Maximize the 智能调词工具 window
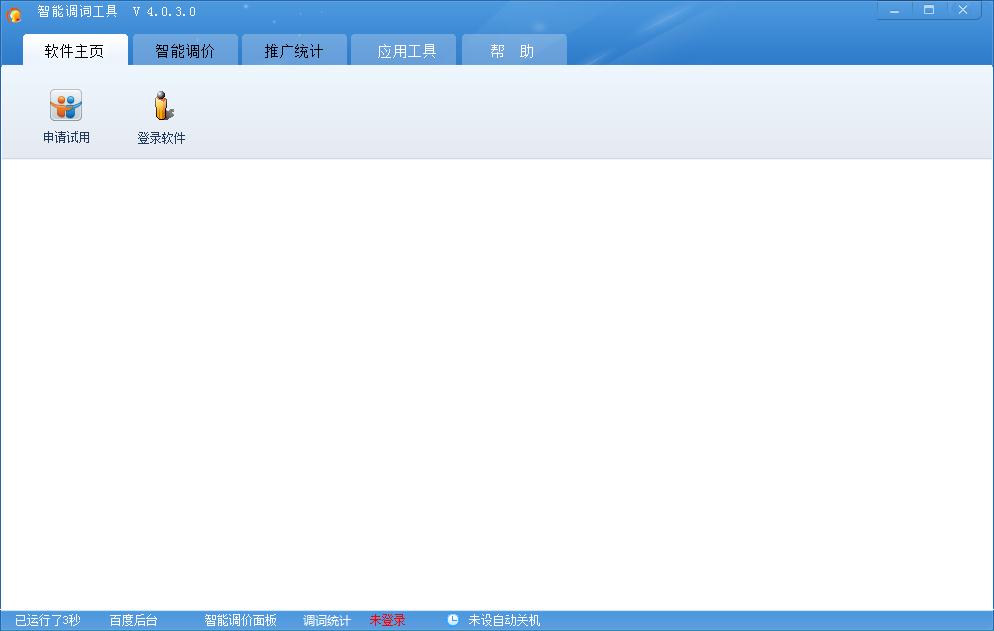The image size is (994, 631). 928,9
